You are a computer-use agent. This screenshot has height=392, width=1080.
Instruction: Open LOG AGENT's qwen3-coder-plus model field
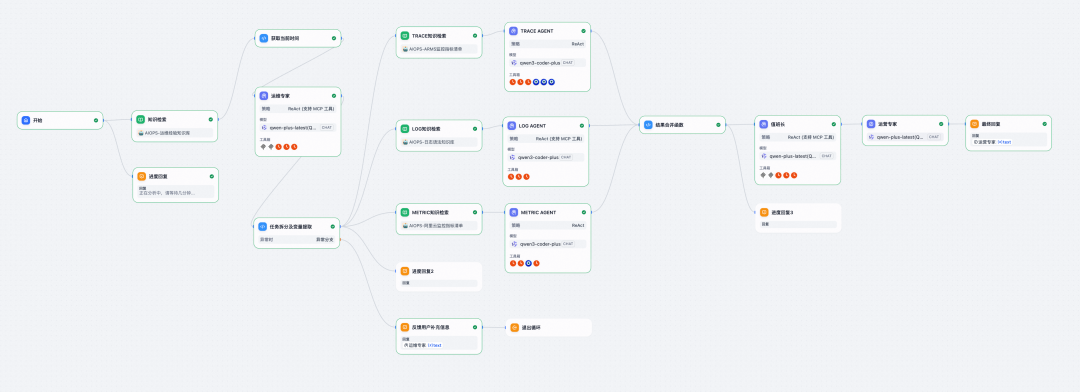[546, 157]
